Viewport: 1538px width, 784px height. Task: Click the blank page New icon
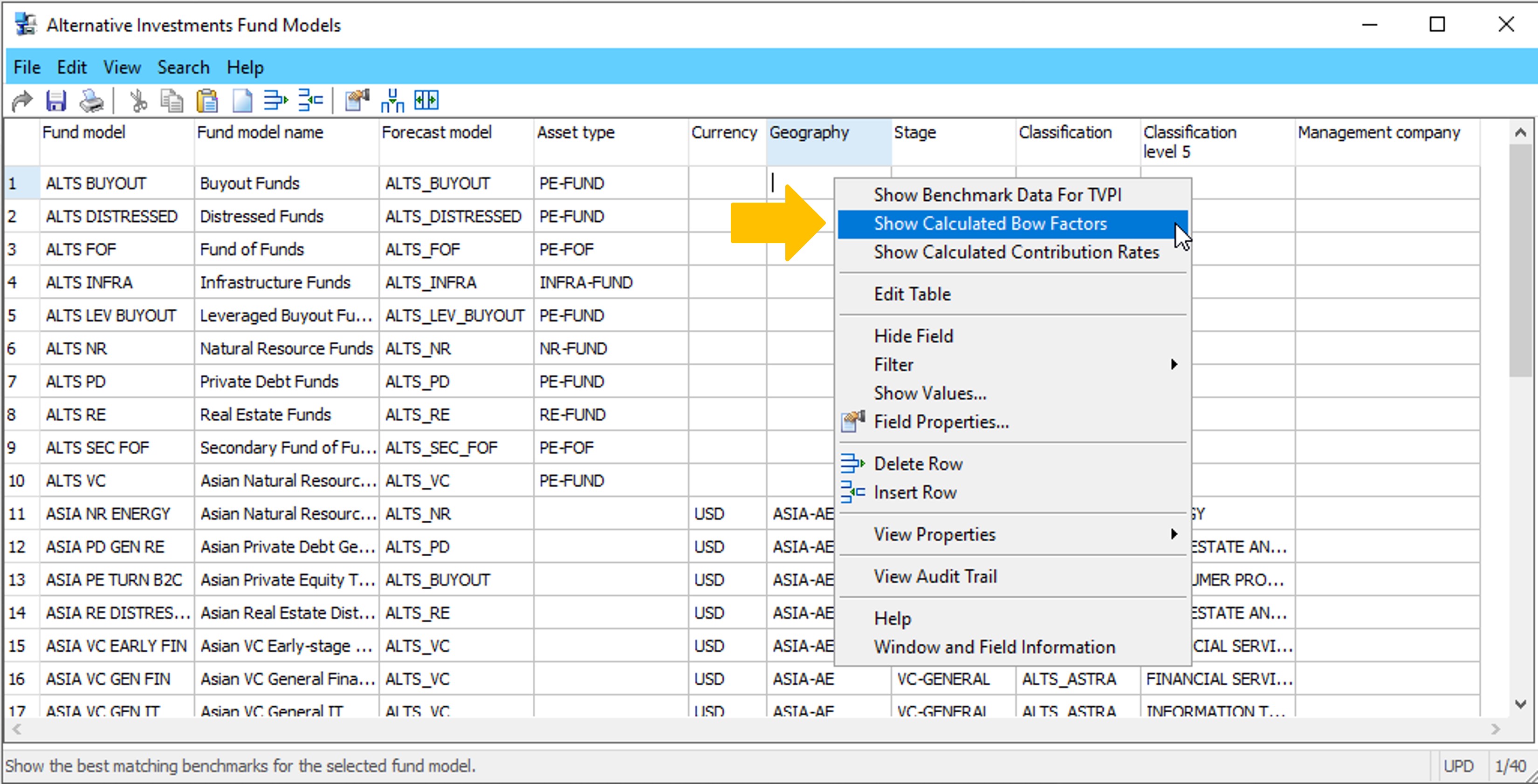click(x=242, y=101)
